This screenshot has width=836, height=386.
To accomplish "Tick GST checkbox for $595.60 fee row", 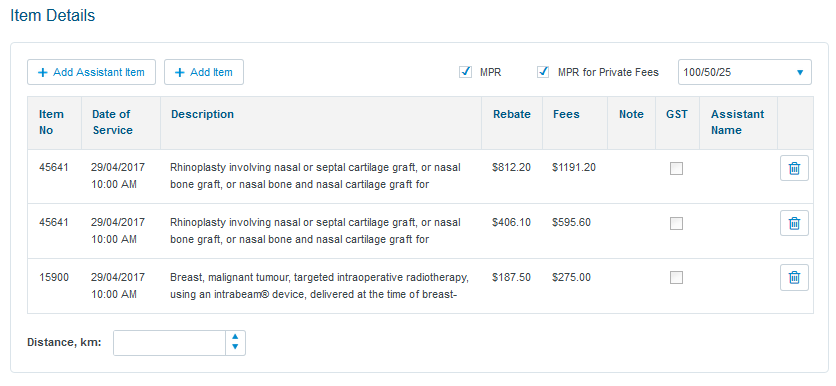I will (676, 223).
